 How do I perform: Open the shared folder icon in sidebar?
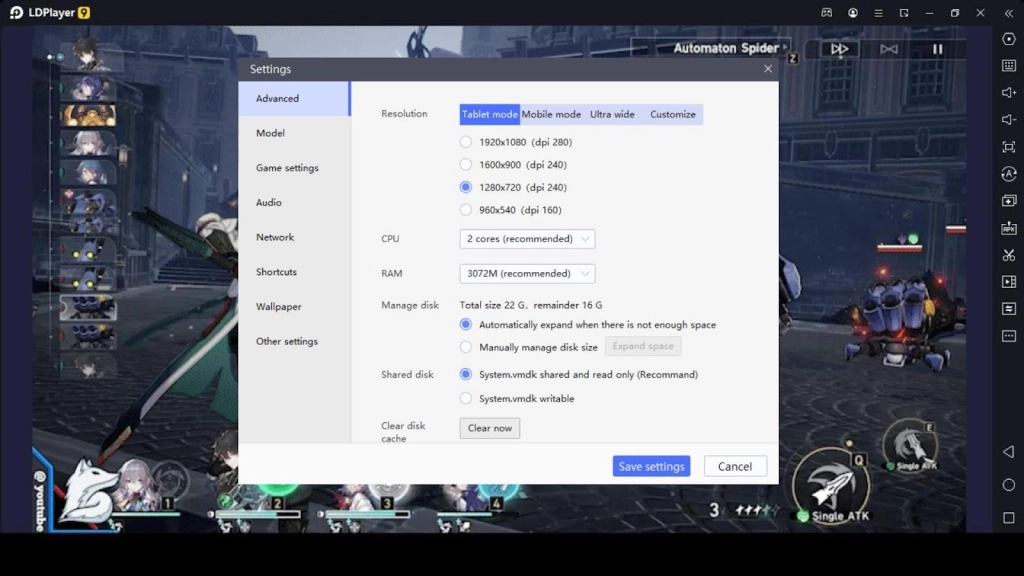point(1008,309)
